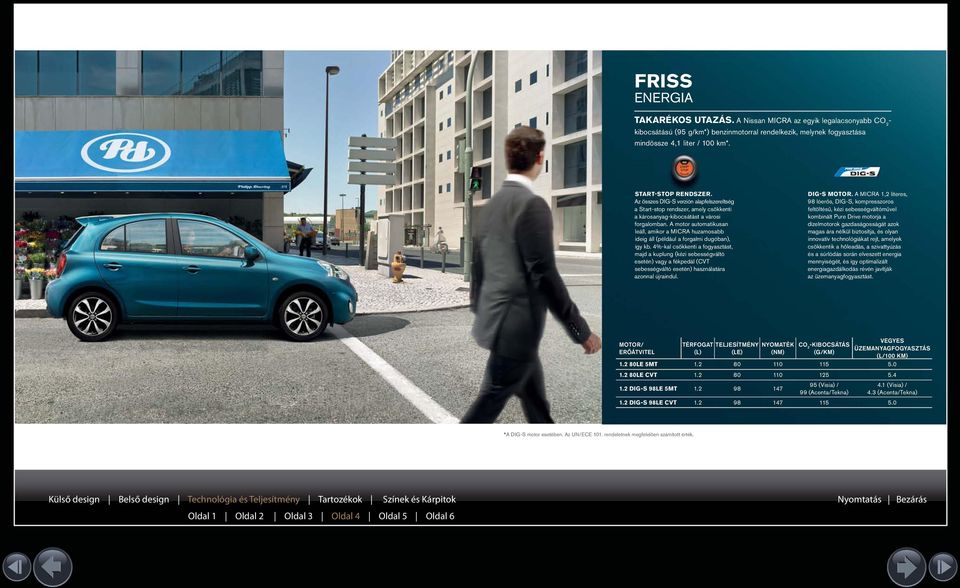Click the MOTOR/ERŐÁTVITEL column header
The height and width of the screenshot is (588, 960).
coord(637,348)
